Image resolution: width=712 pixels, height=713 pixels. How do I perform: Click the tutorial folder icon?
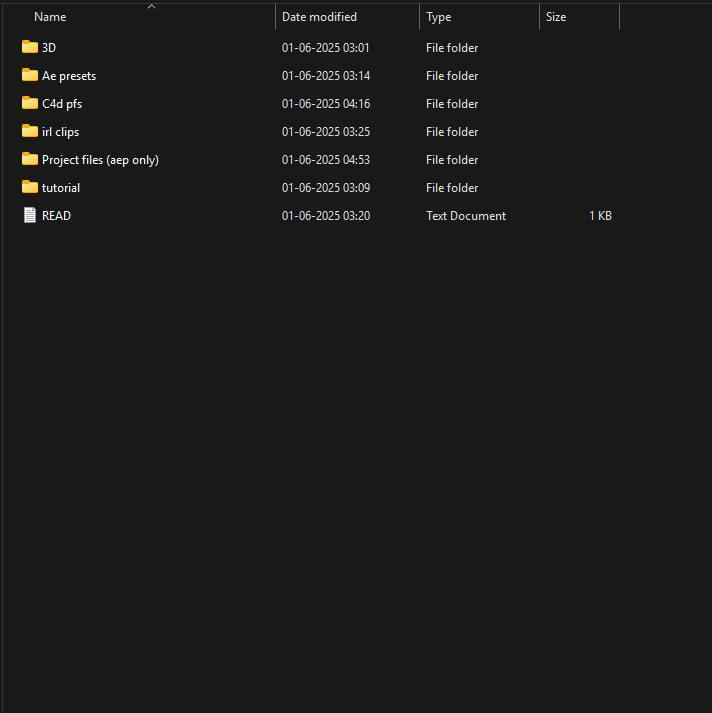pyautogui.click(x=30, y=187)
